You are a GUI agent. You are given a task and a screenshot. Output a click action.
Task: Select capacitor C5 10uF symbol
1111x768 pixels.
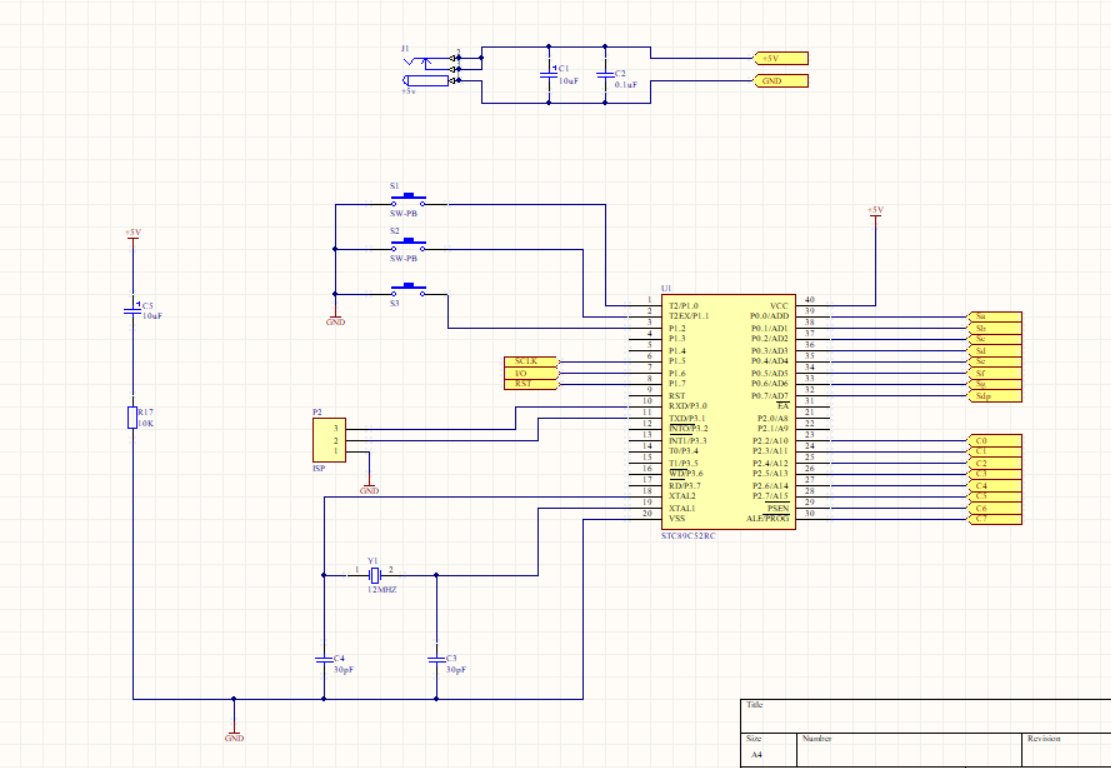coord(132,309)
